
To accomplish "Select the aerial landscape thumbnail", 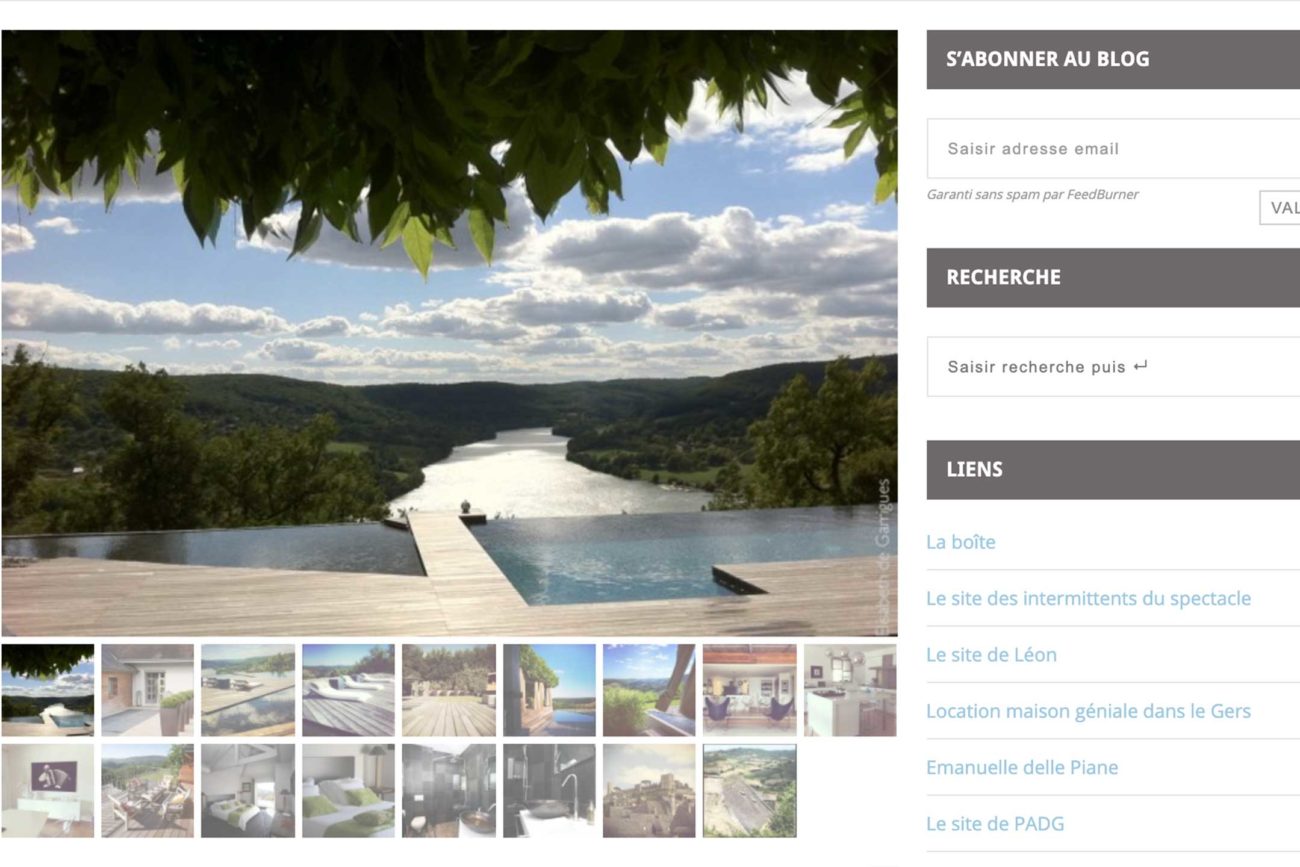I will pyautogui.click(x=750, y=790).
